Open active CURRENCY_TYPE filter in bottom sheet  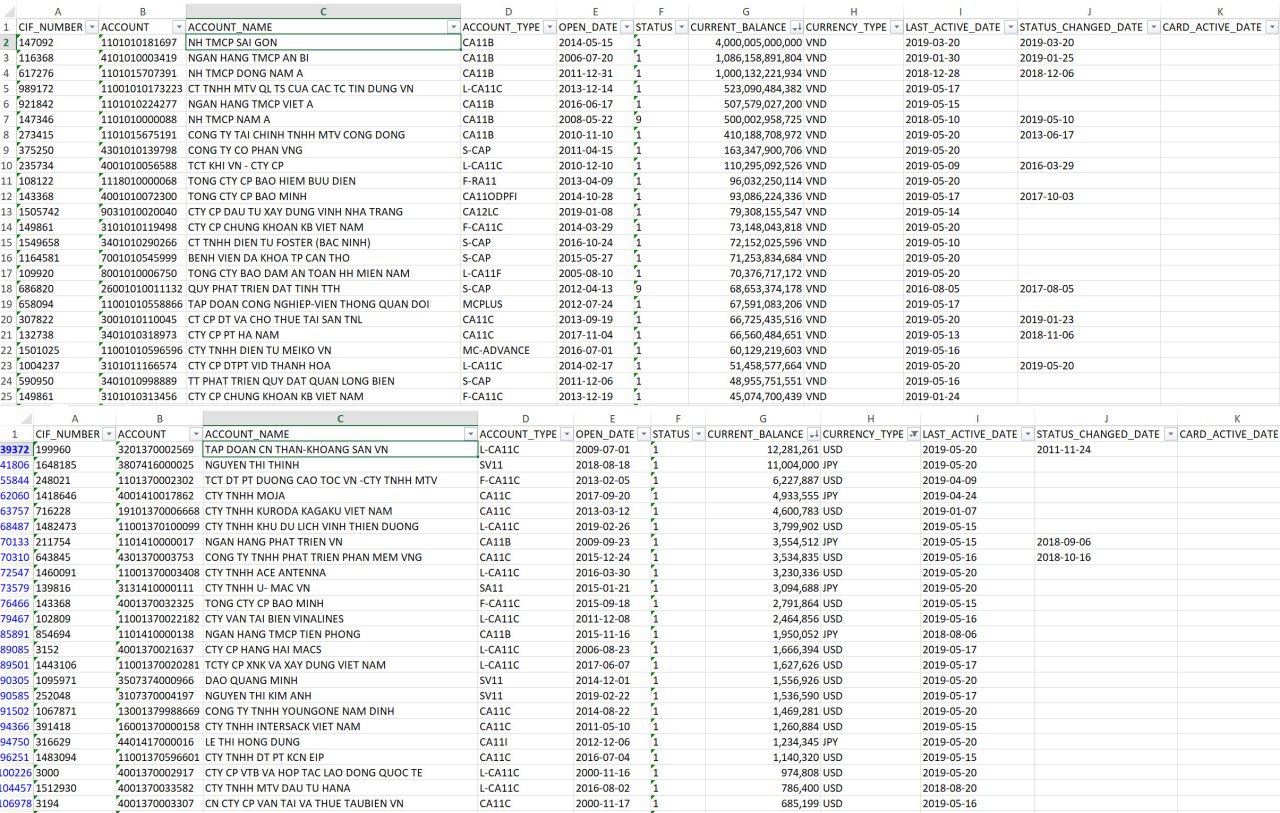(x=912, y=434)
